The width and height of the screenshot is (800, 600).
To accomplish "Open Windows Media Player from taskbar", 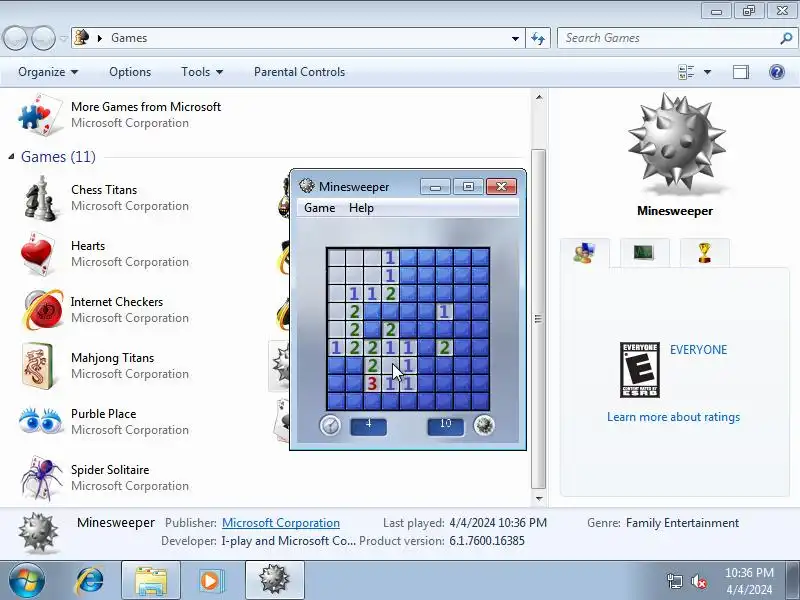I will [x=210, y=580].
